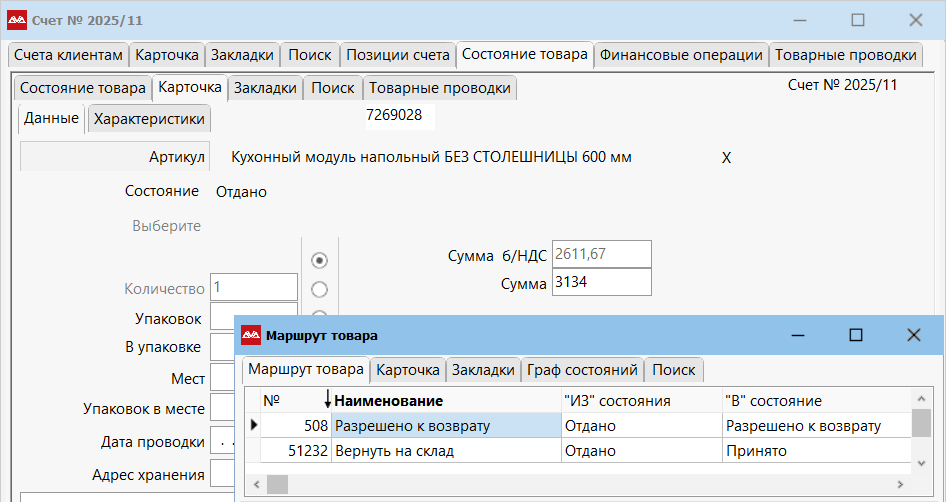Image resolution: width=946 pixels, height=502 pixels.
Task: Open the Граф состояний tab
Action: [x=582, y=370]
